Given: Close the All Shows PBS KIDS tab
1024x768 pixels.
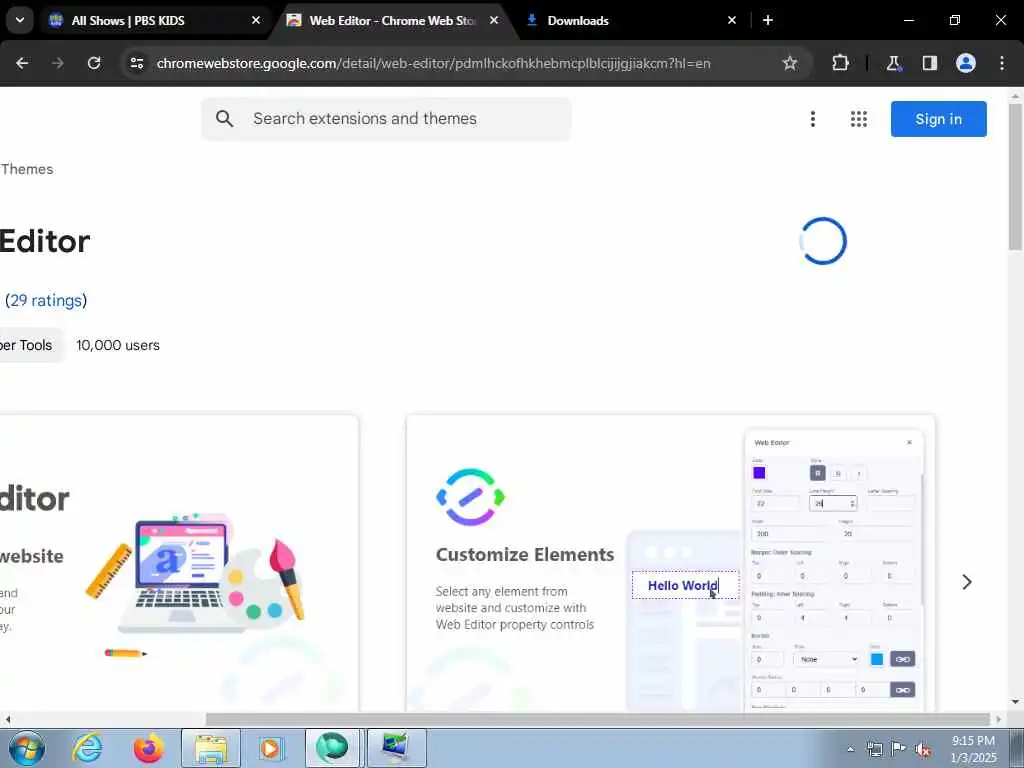Looking at the screenshot, I should click(256, 20).
